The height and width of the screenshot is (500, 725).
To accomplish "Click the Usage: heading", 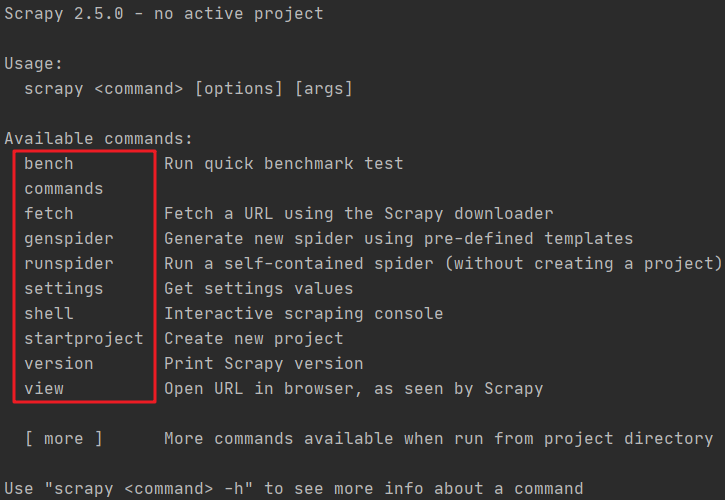I will pos(34,64).
